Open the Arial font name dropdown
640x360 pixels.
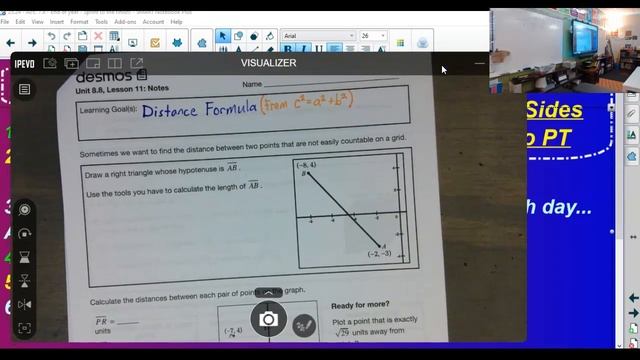pos(318,36)
